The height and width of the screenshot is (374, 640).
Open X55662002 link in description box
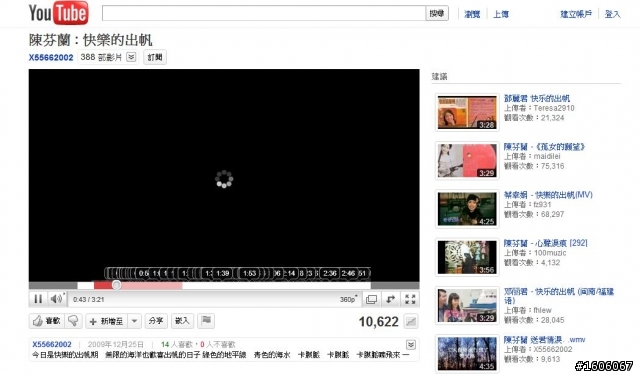[52, 345]
